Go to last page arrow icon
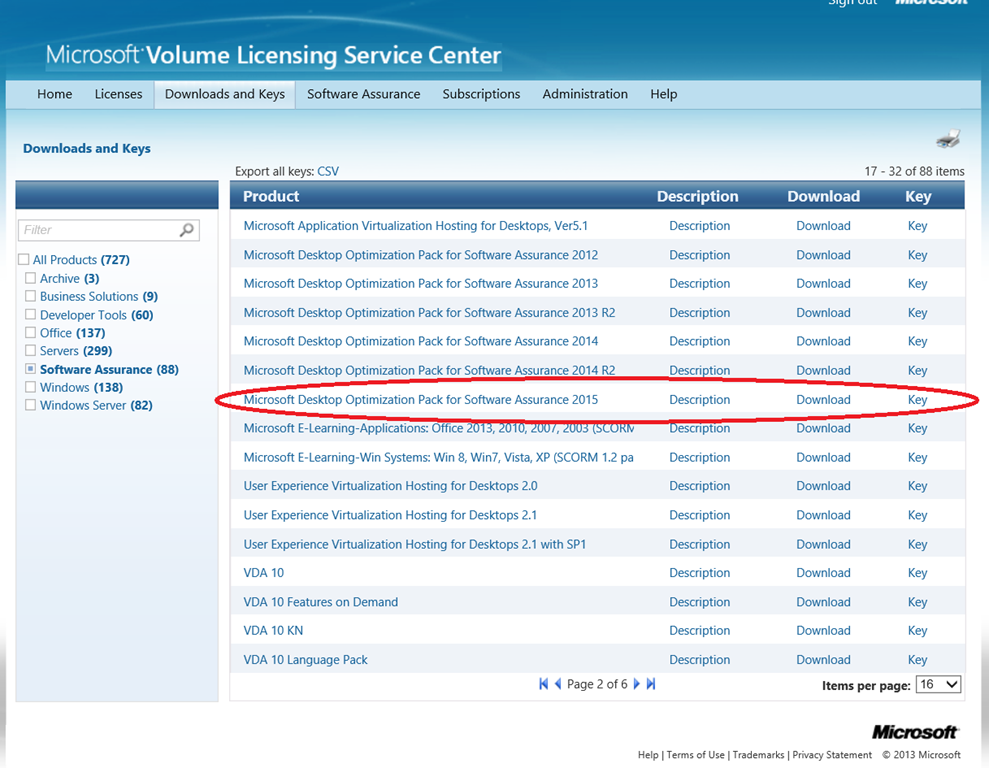Image resolution: width=989 pixels, height=768 pixels. pos(651,684)
